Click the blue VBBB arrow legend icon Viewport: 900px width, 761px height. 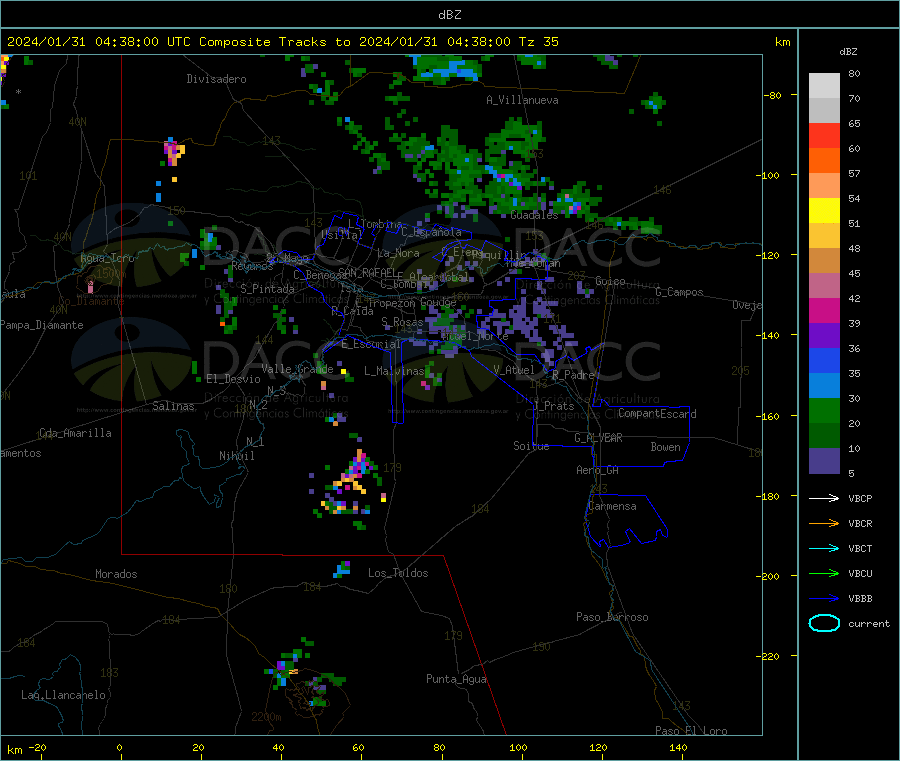(x=824, y=599)
